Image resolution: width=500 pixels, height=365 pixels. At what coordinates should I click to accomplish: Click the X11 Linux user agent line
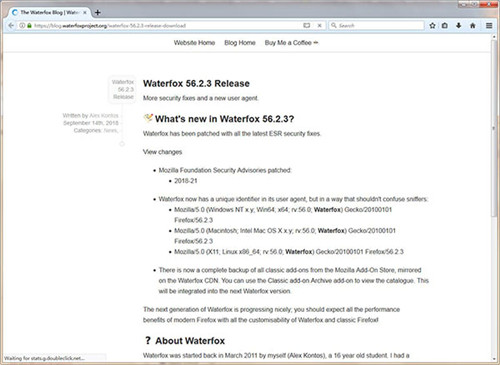coord(289,252)
